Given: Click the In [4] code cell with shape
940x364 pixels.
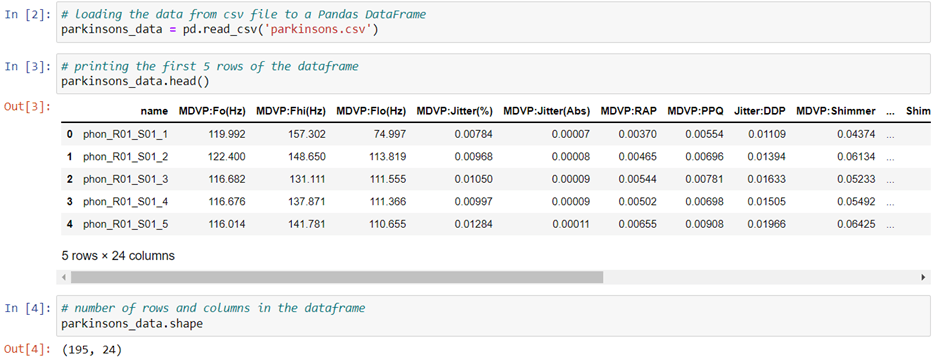Looking at the screenshot, I should (x=493, y=316).
